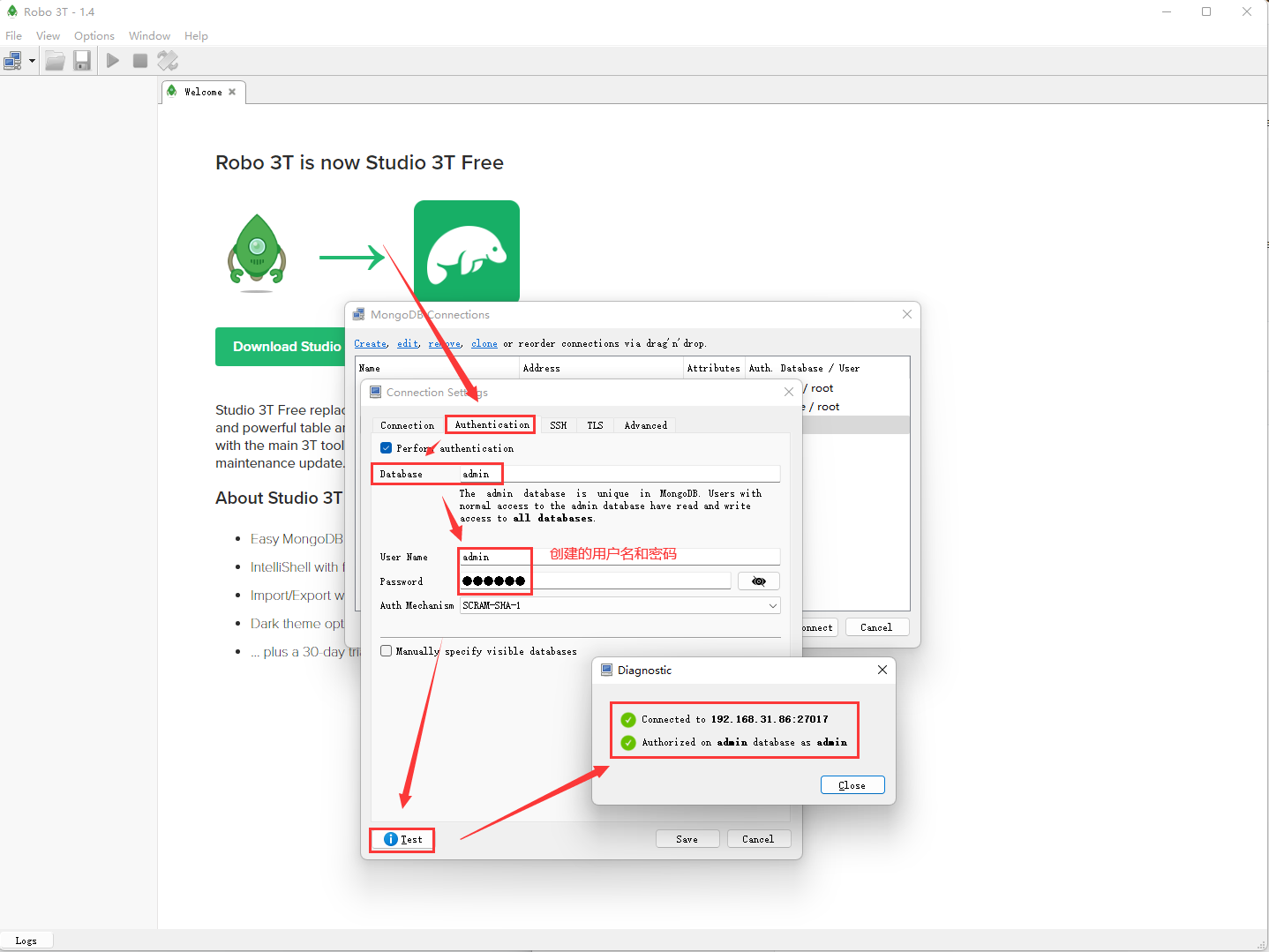1269x952 pixels.
Task: Click the Test button
Action: 402,839
